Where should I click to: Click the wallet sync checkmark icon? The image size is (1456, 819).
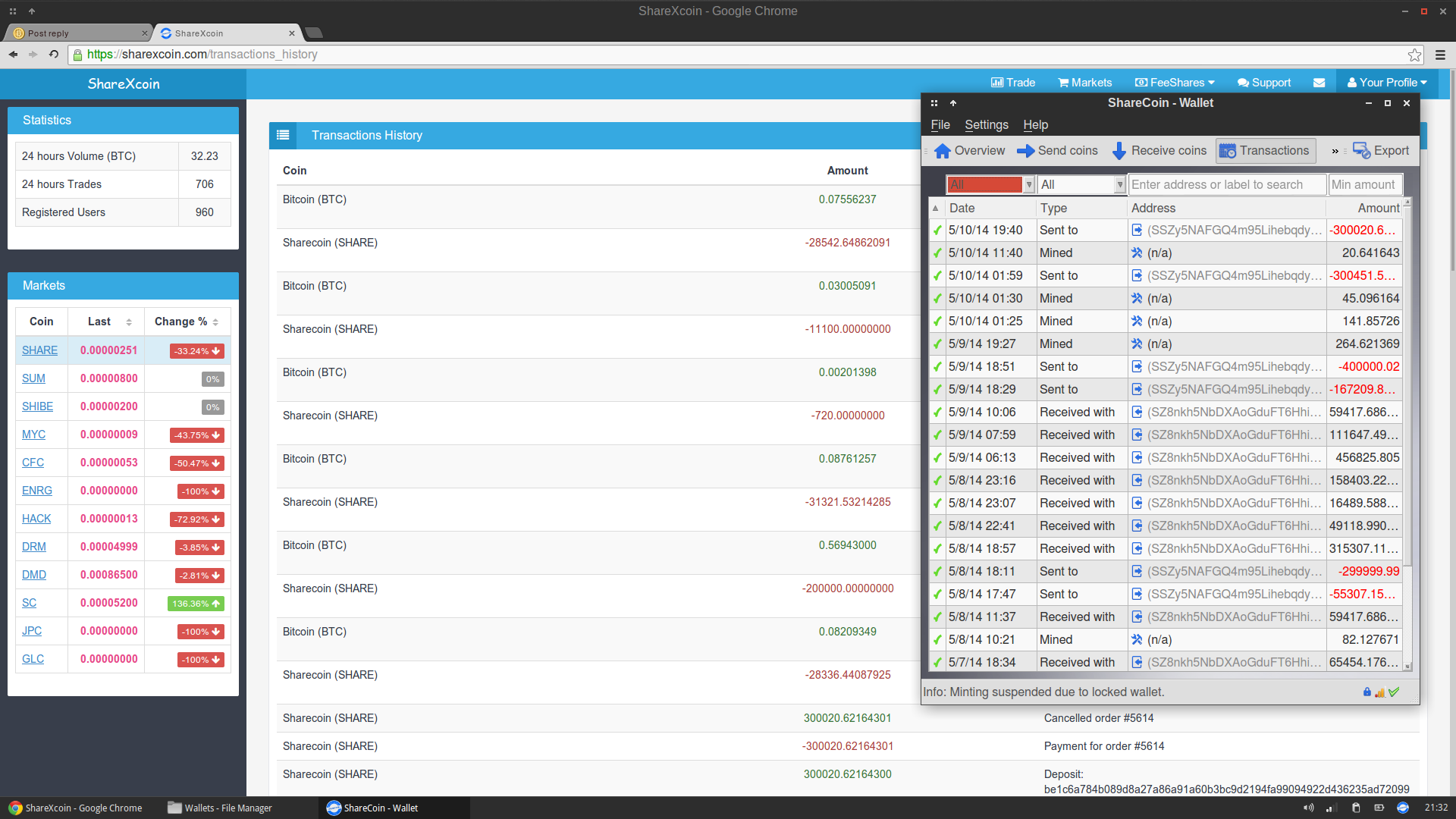coord(1394,692)
